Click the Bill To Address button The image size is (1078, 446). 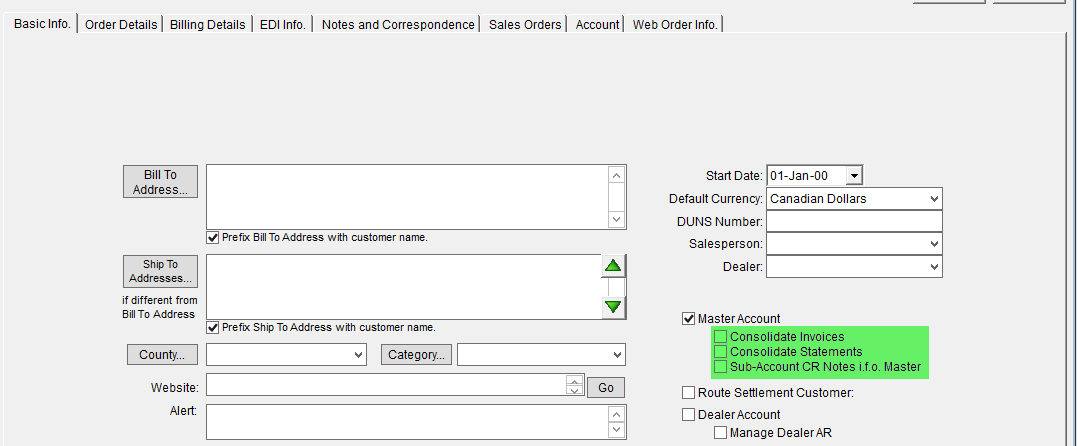coord(160,182)
